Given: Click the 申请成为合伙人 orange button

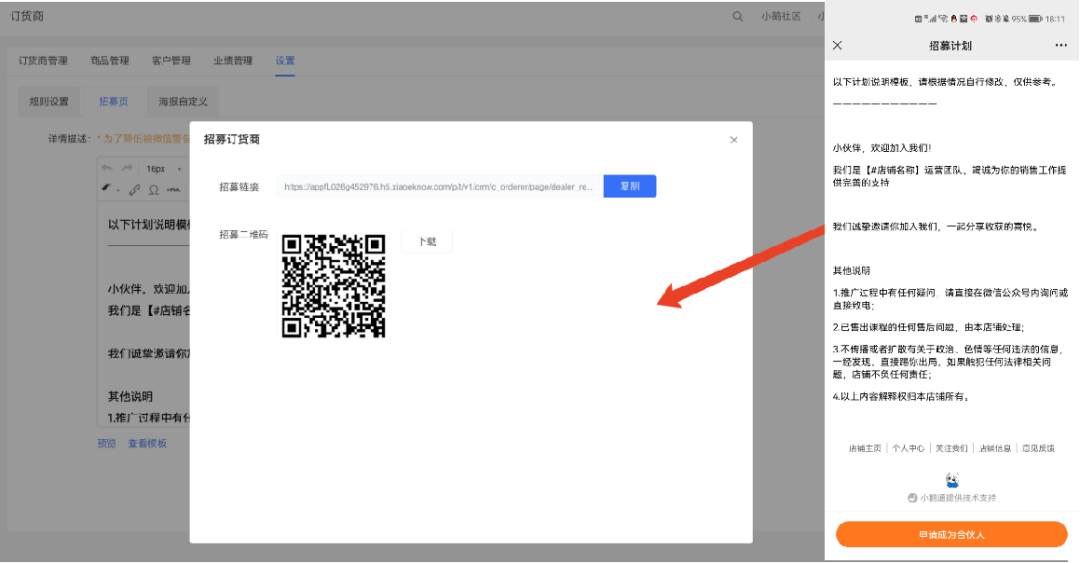Looking at the screenshot, I should (951, 534).
